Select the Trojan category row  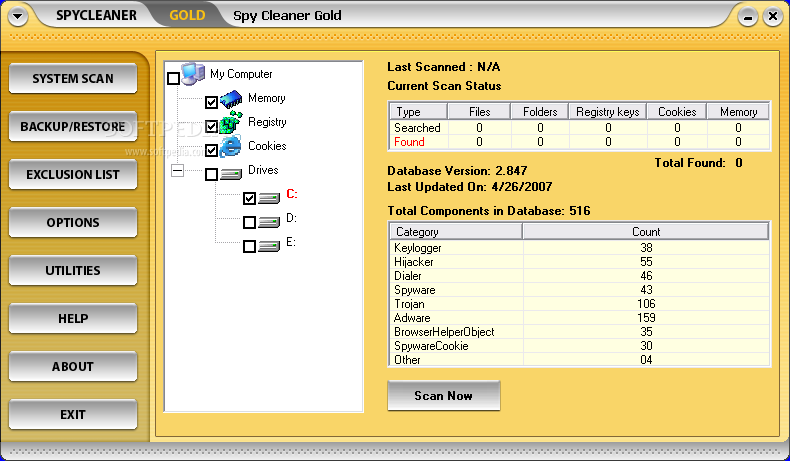click(x=579, y=304)
